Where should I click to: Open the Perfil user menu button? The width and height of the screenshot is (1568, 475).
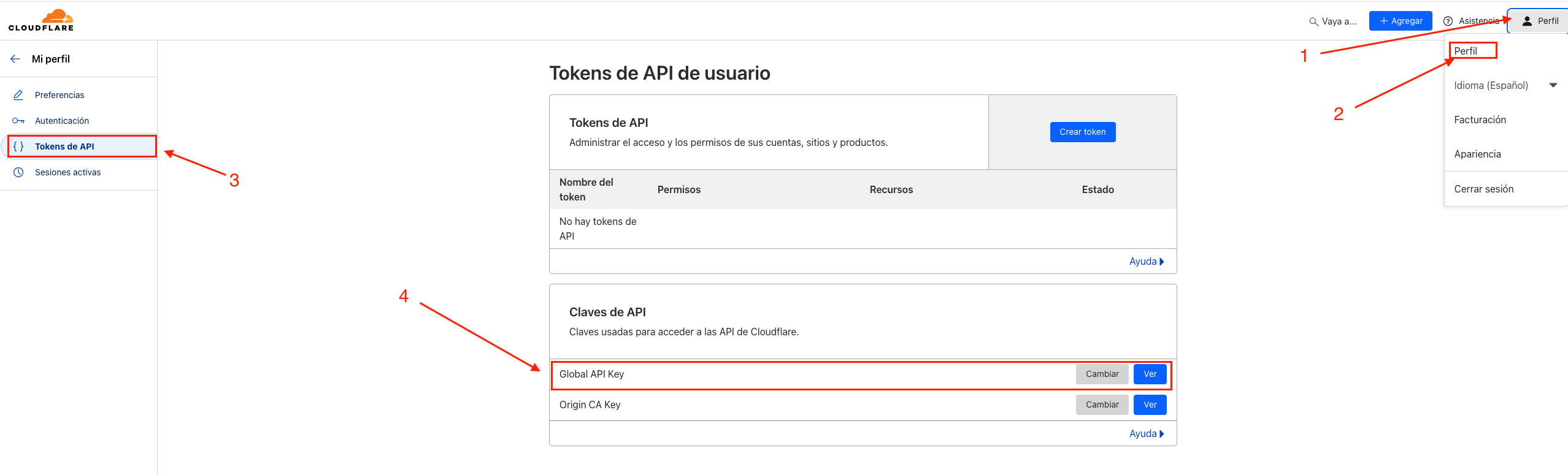[x=1539, y=21]
